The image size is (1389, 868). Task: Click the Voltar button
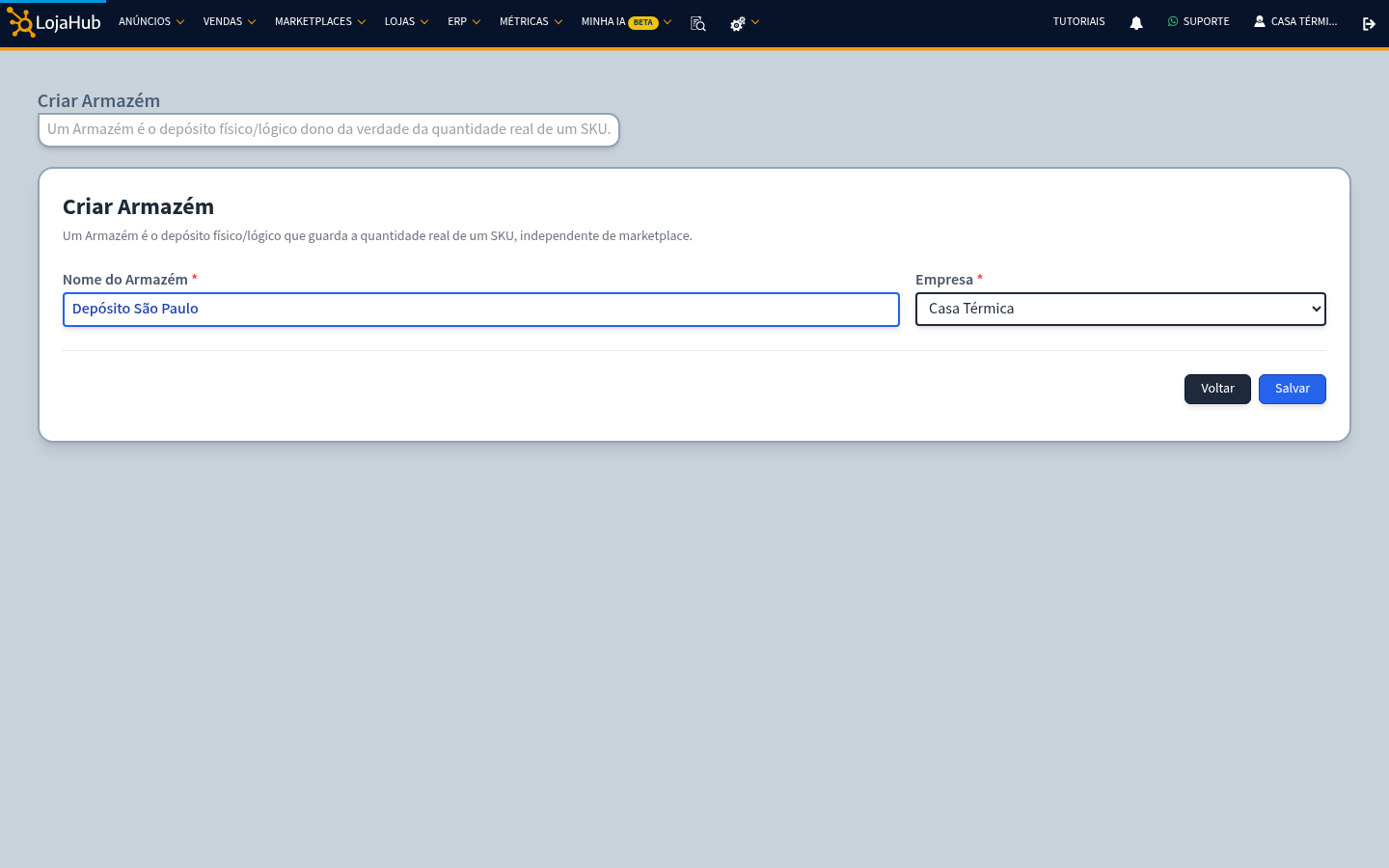(x=1217, y=389)
